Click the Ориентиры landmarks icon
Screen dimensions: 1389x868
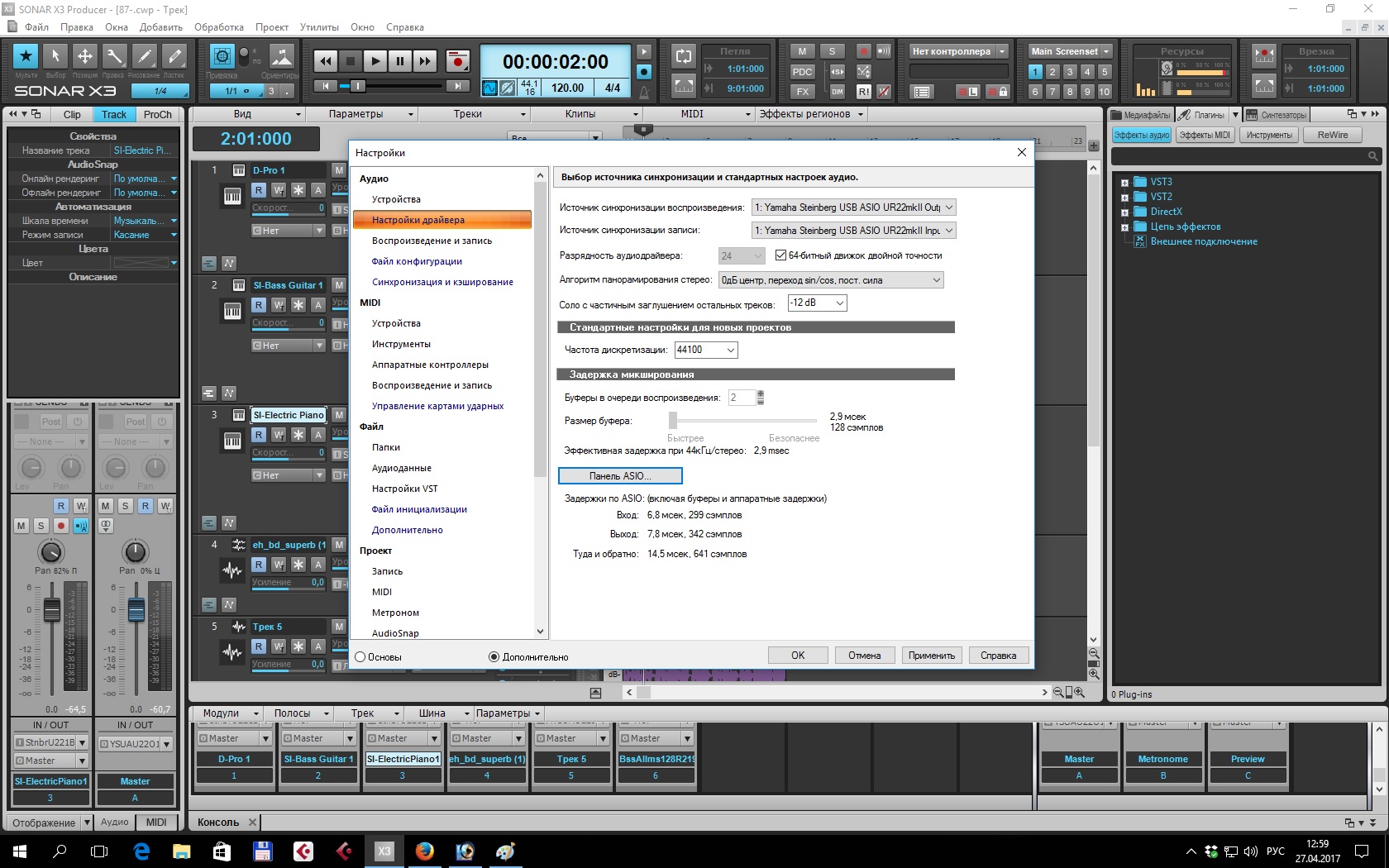pyautogui.click(x=282, y=56)
